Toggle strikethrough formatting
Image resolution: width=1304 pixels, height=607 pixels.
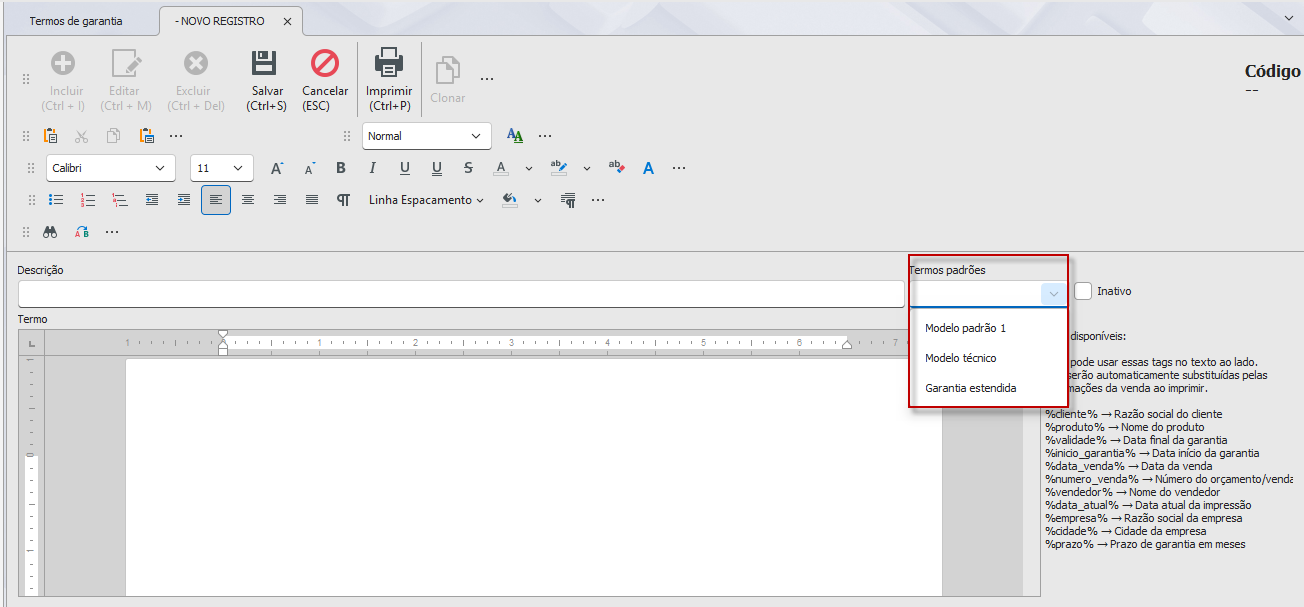point(468,168)
